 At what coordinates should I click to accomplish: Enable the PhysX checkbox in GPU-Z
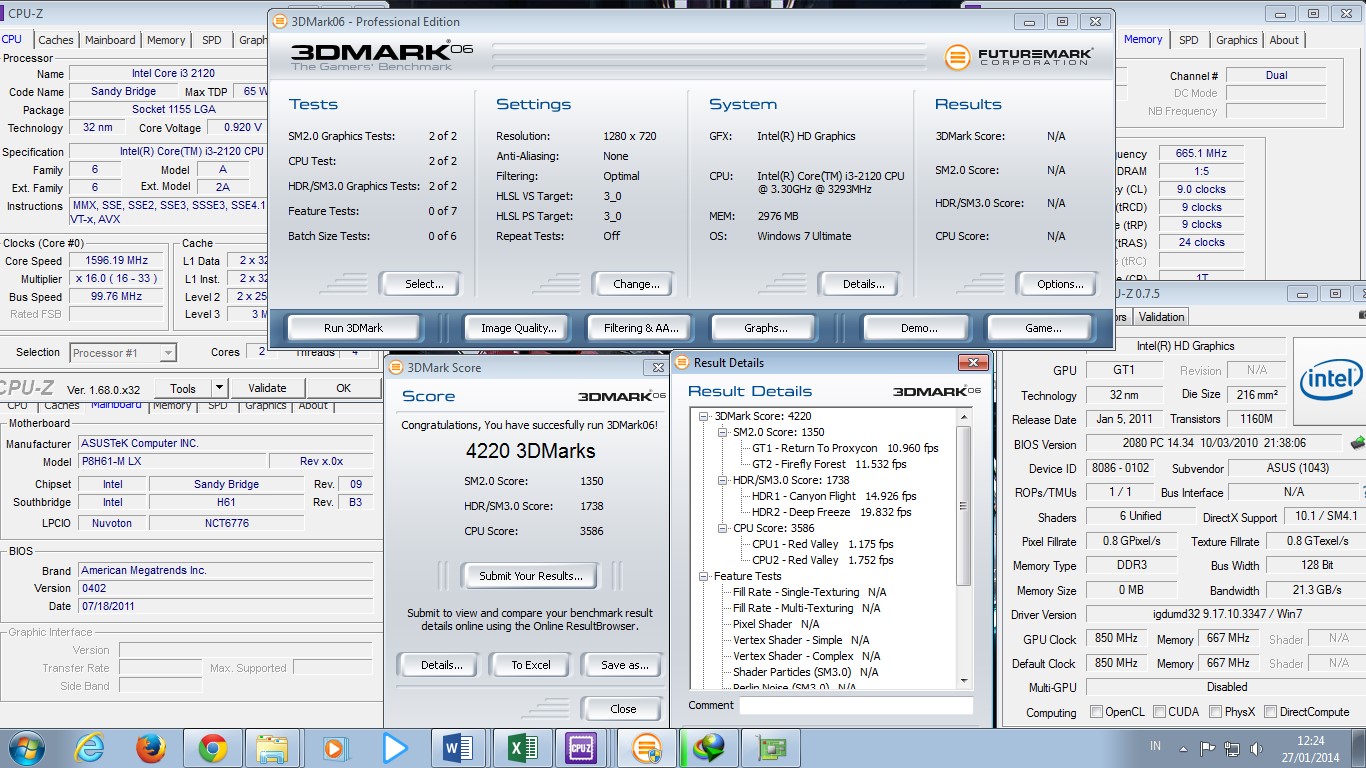tap(1215, 712)
